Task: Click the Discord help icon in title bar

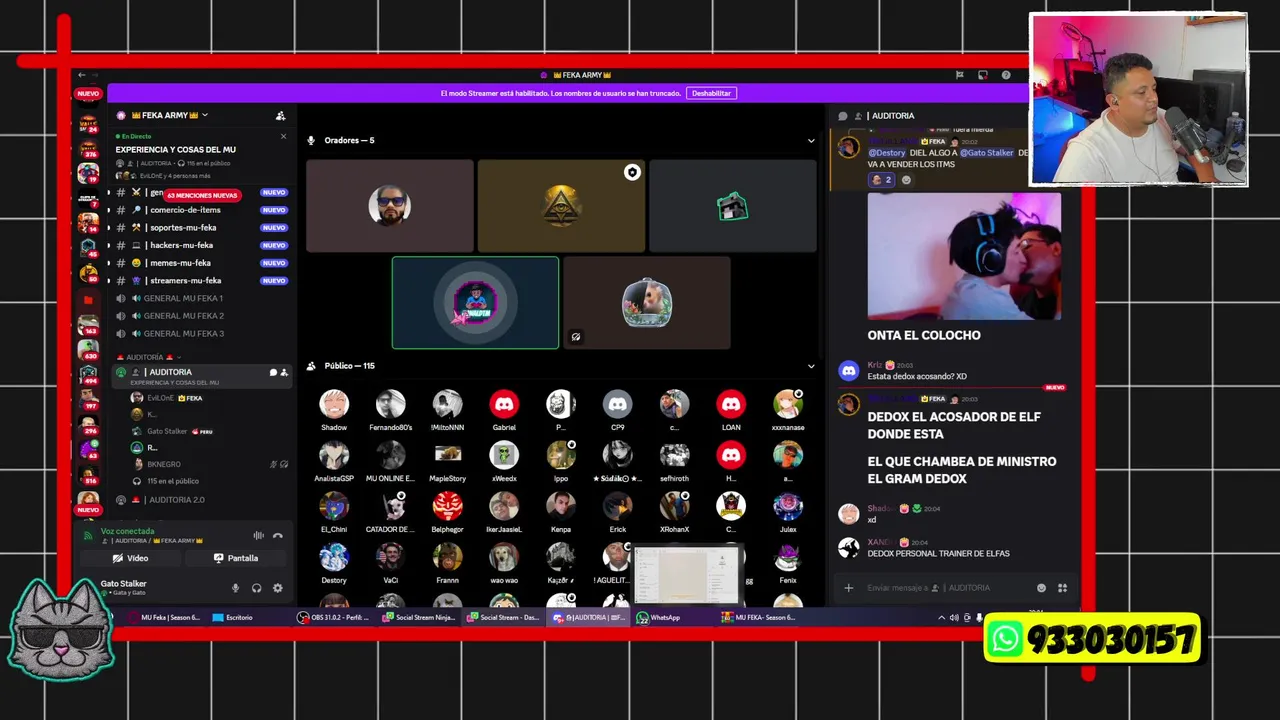Action: tap(1006, 75)
